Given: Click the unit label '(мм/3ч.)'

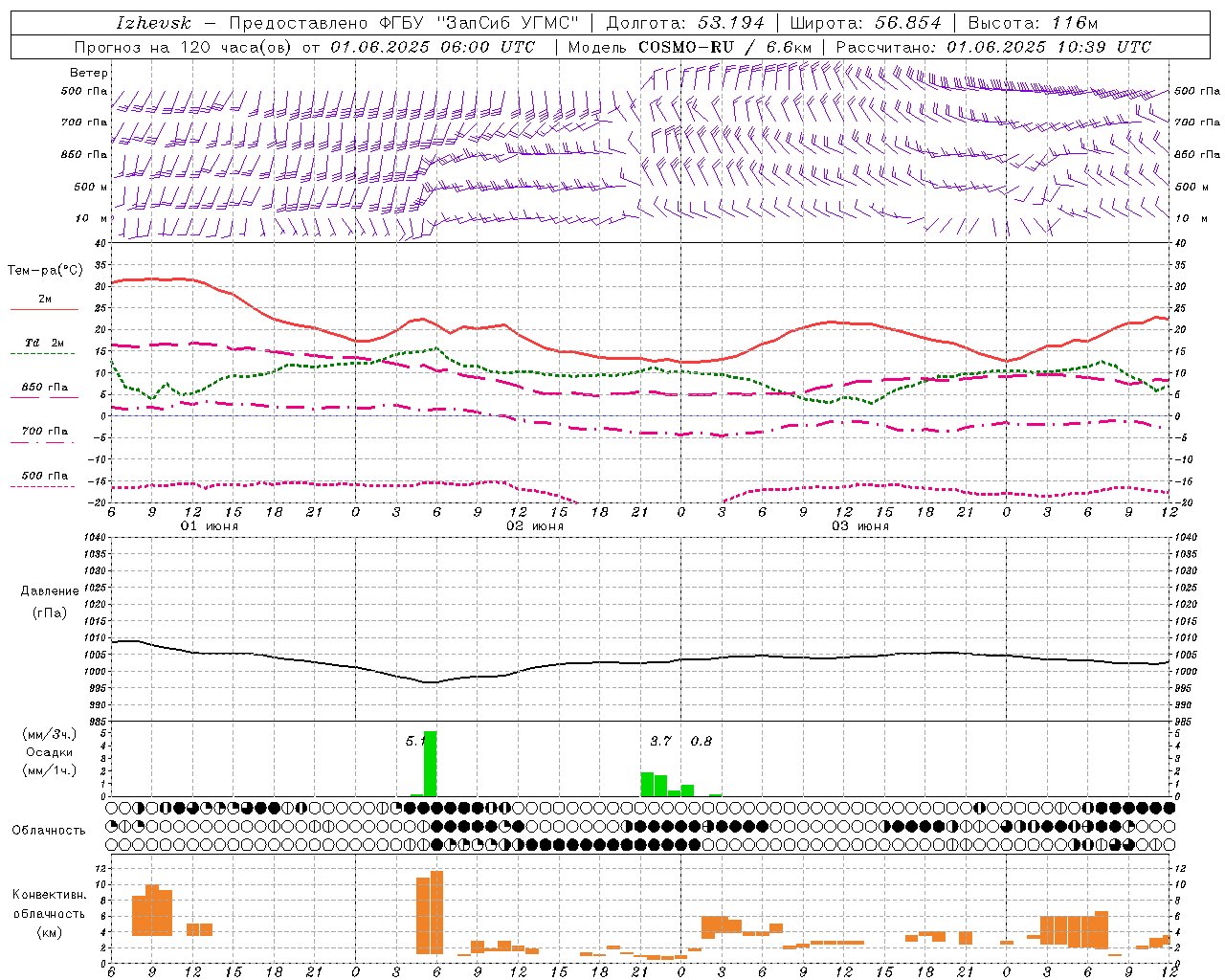Looking at the screenshot, I should (x=50, y=734).
